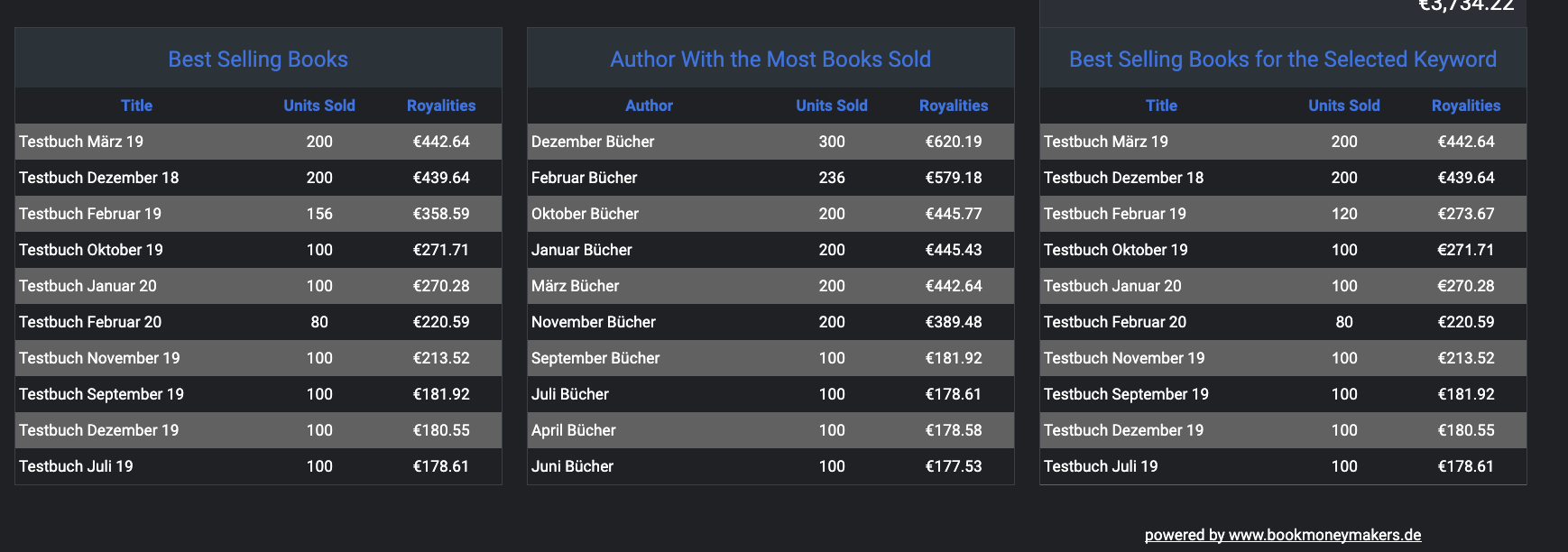
Task: Click the €358.59 royalties cell
Action: [x=441, y=214]
